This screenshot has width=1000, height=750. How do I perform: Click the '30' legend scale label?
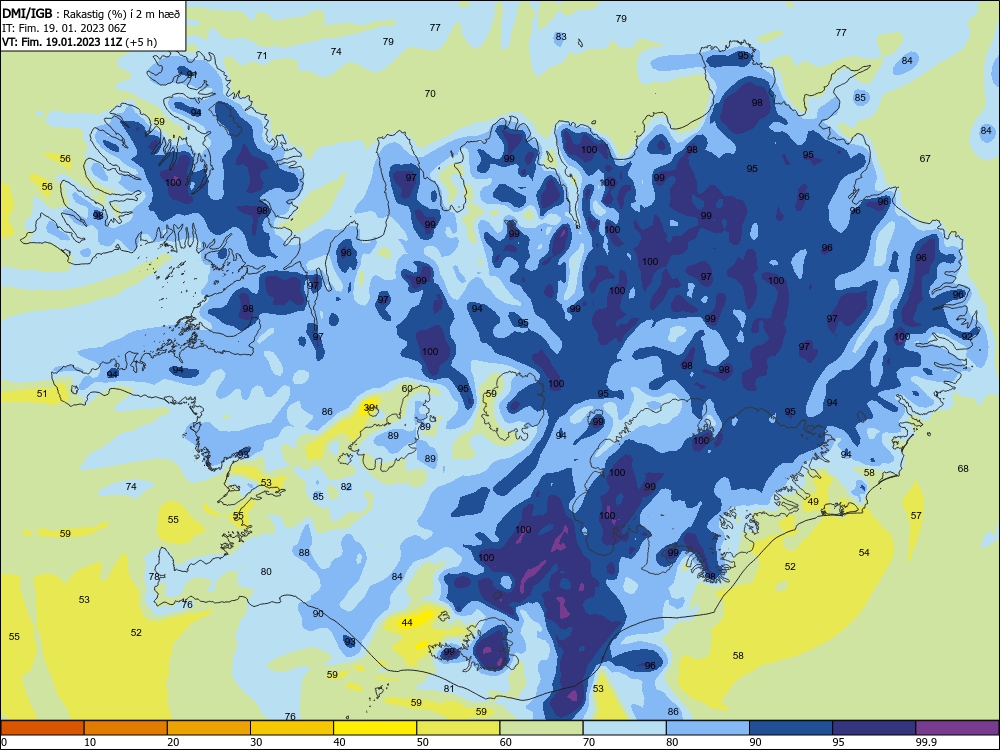256,742
